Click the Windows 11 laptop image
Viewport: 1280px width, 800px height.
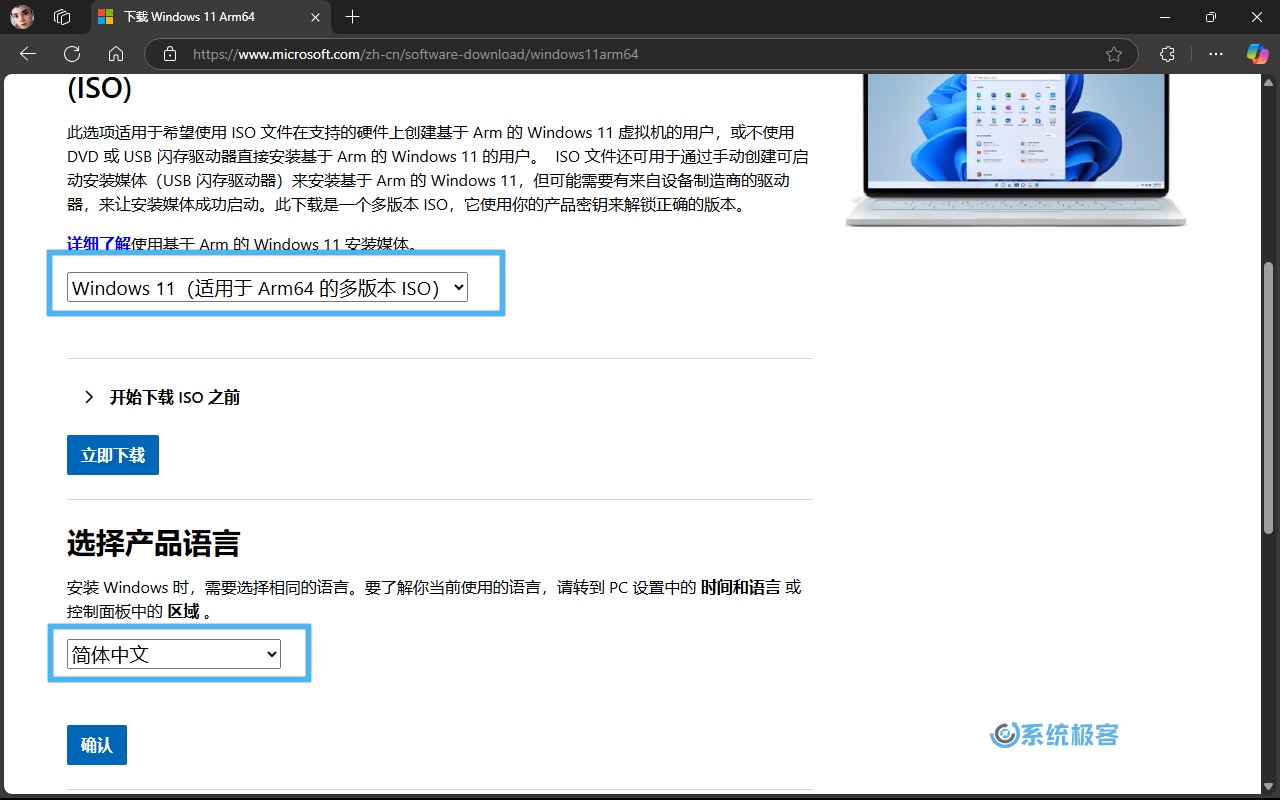1016,150
